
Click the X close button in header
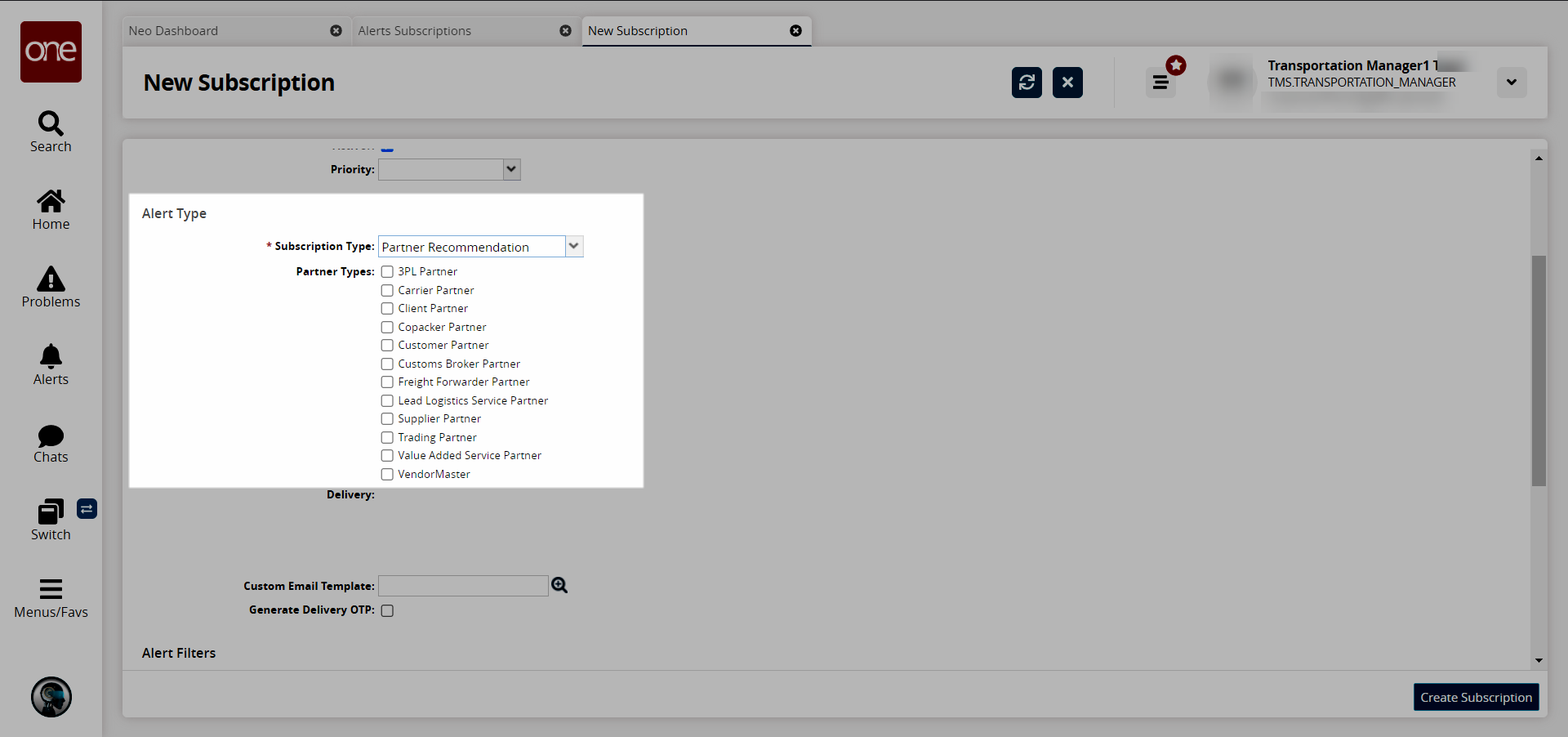[x=1067, y=83]
